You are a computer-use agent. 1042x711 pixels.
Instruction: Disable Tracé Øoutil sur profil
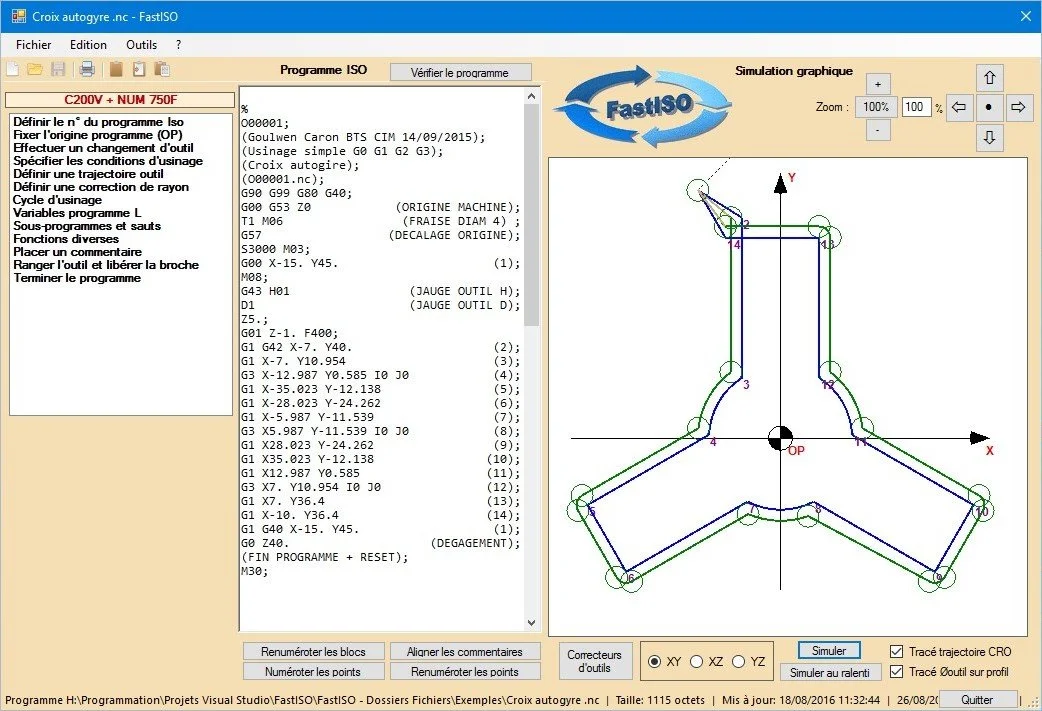[897, 672]
